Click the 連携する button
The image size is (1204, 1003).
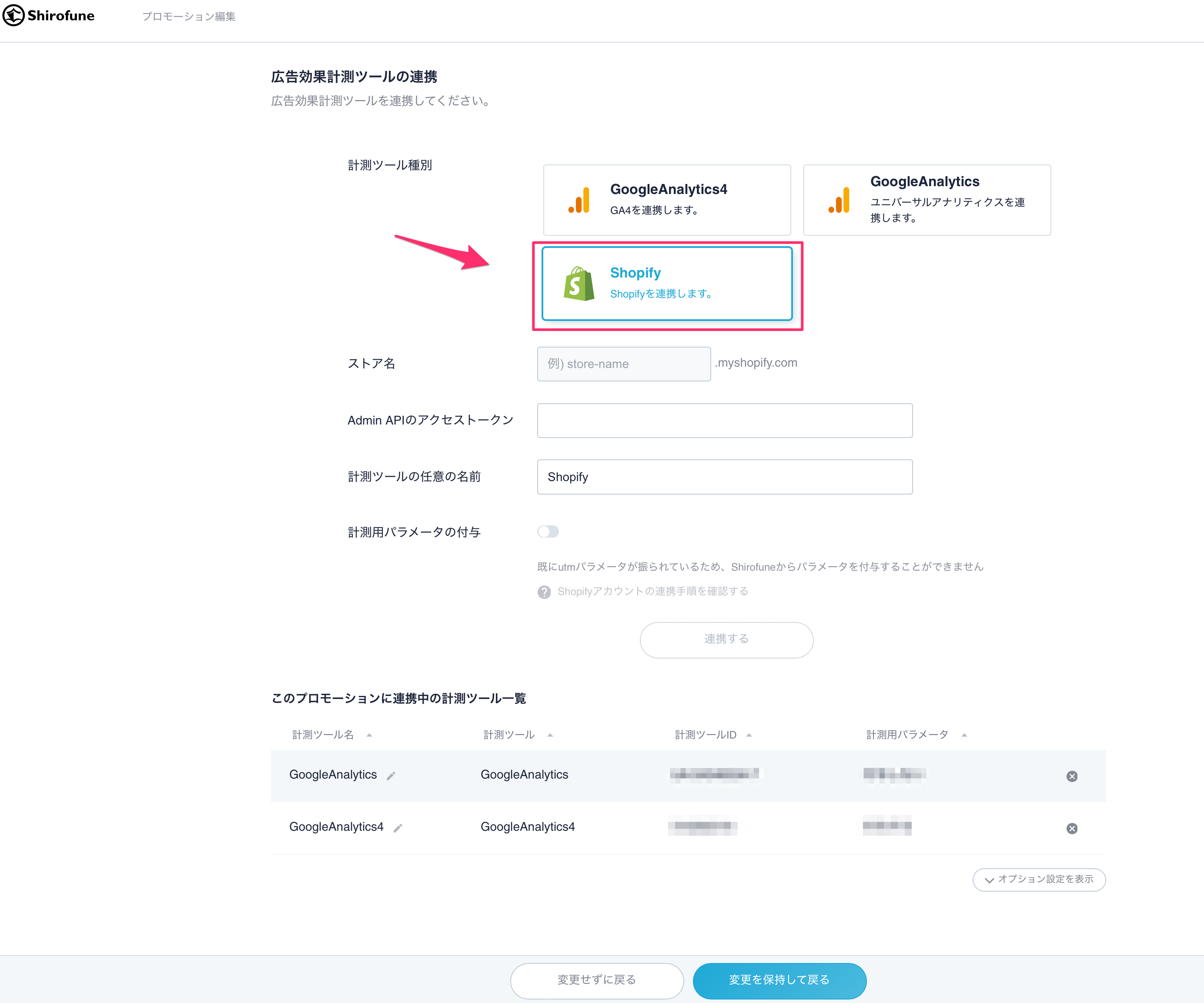coord(726,639)
